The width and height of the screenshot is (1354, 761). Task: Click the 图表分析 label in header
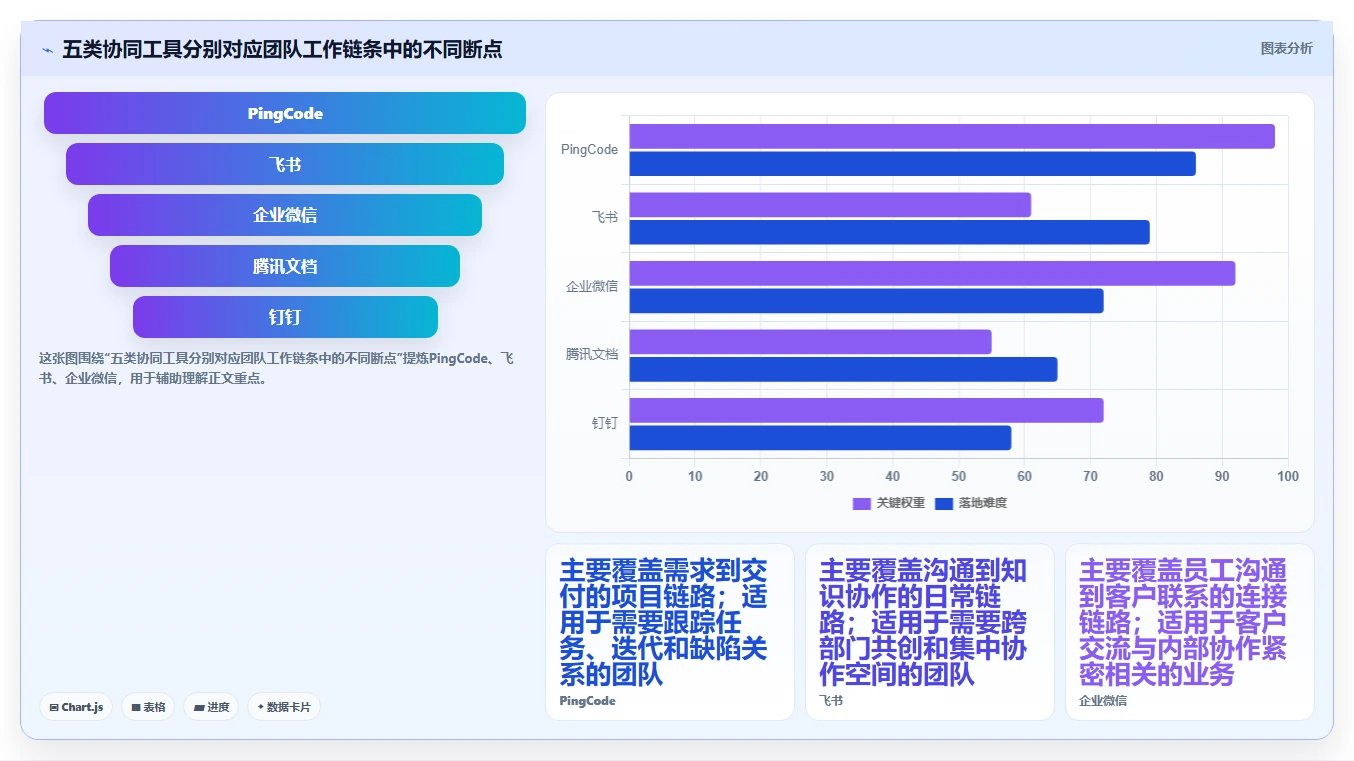tap(1286, 48)
